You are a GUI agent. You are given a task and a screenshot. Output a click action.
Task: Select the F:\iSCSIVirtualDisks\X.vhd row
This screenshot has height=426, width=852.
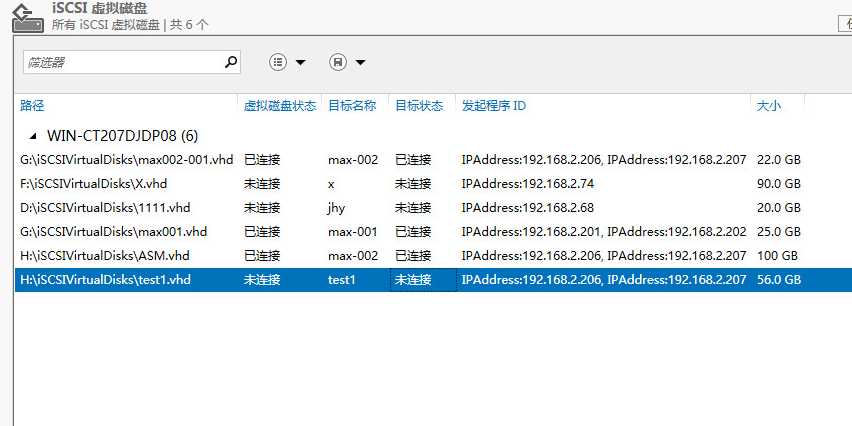coord(433,184)
